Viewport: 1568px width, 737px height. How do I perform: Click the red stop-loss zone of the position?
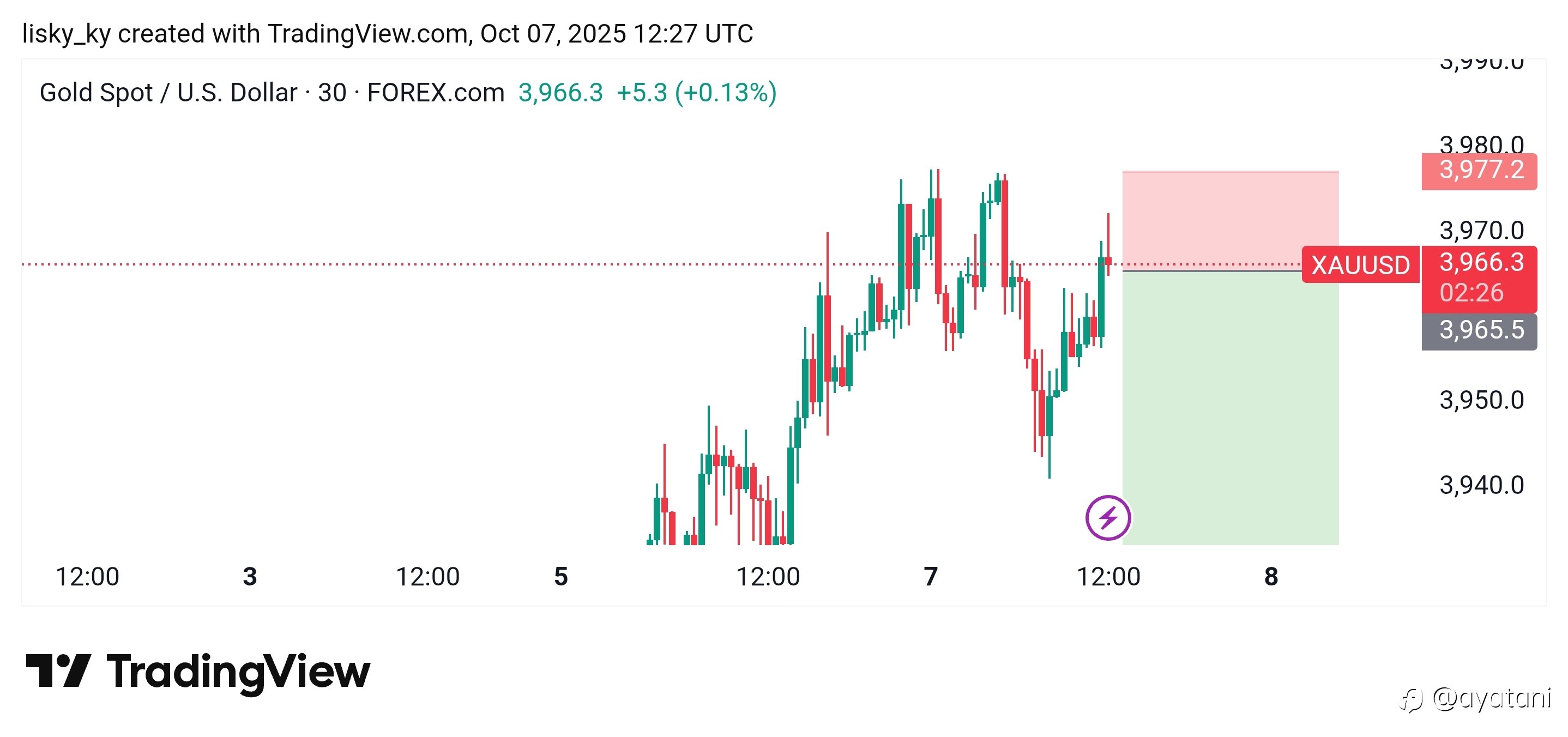pos(1229,219)
